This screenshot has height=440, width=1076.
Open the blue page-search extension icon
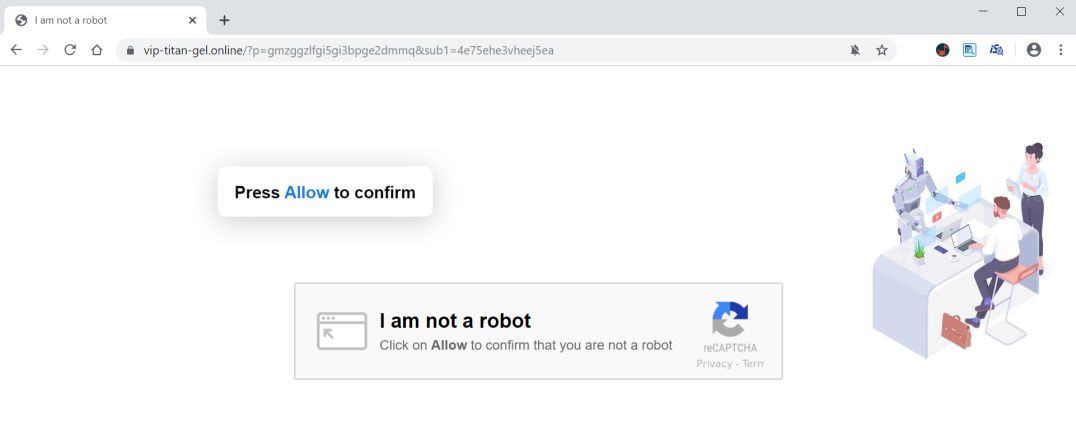click(969, 50)
